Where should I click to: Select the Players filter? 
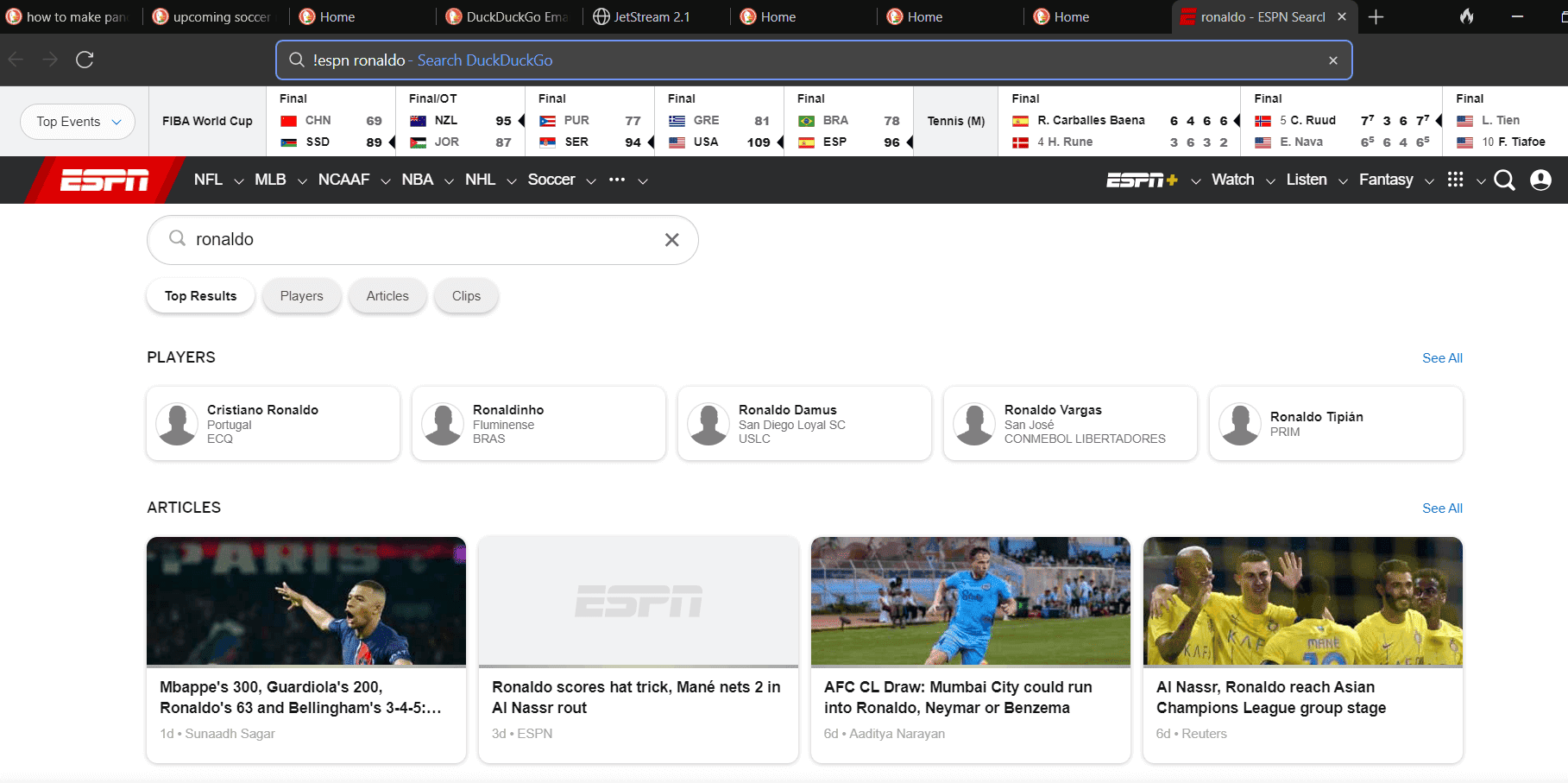pos(301,296)
